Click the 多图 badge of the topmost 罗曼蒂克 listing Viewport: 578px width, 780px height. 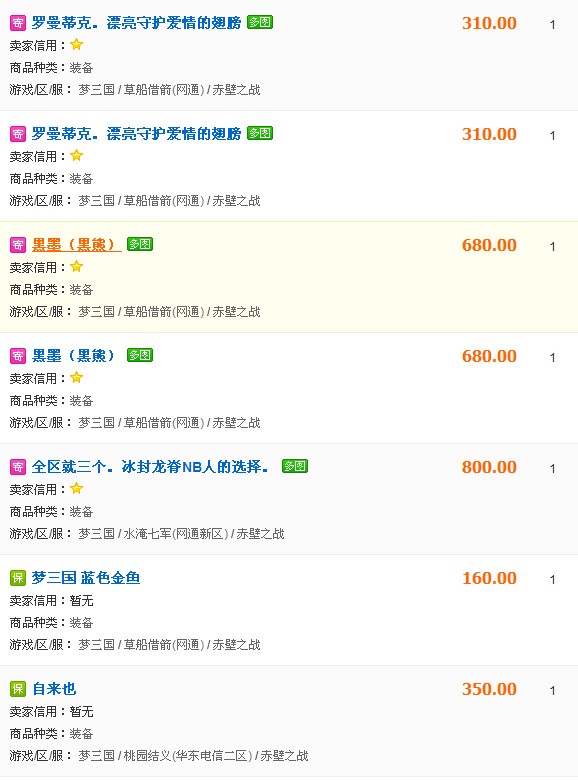click(260, 22)
